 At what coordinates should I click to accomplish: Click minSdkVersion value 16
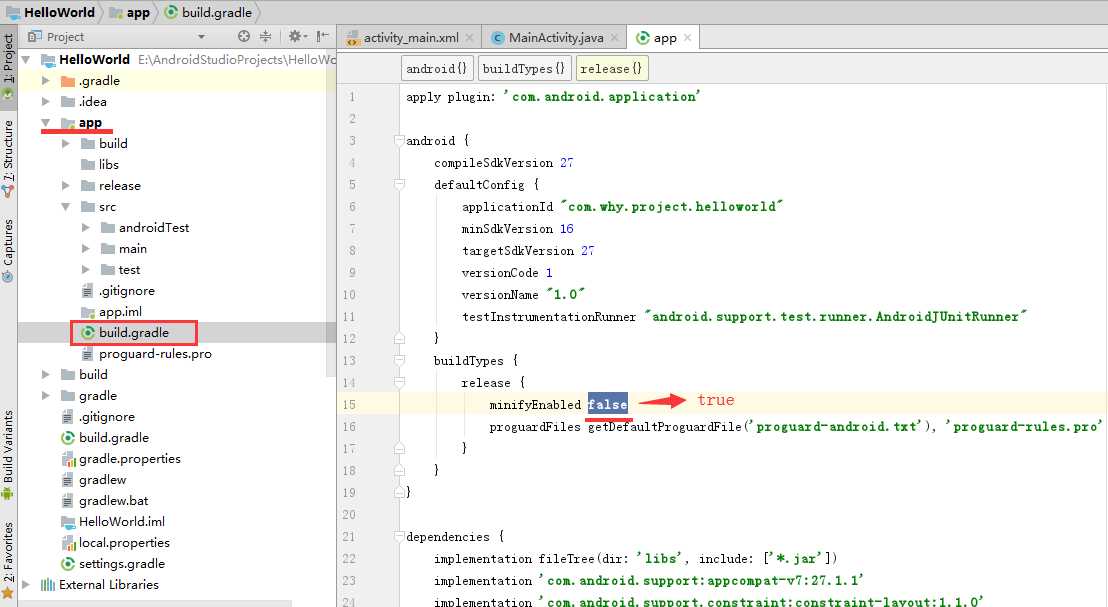pos(567,228)
